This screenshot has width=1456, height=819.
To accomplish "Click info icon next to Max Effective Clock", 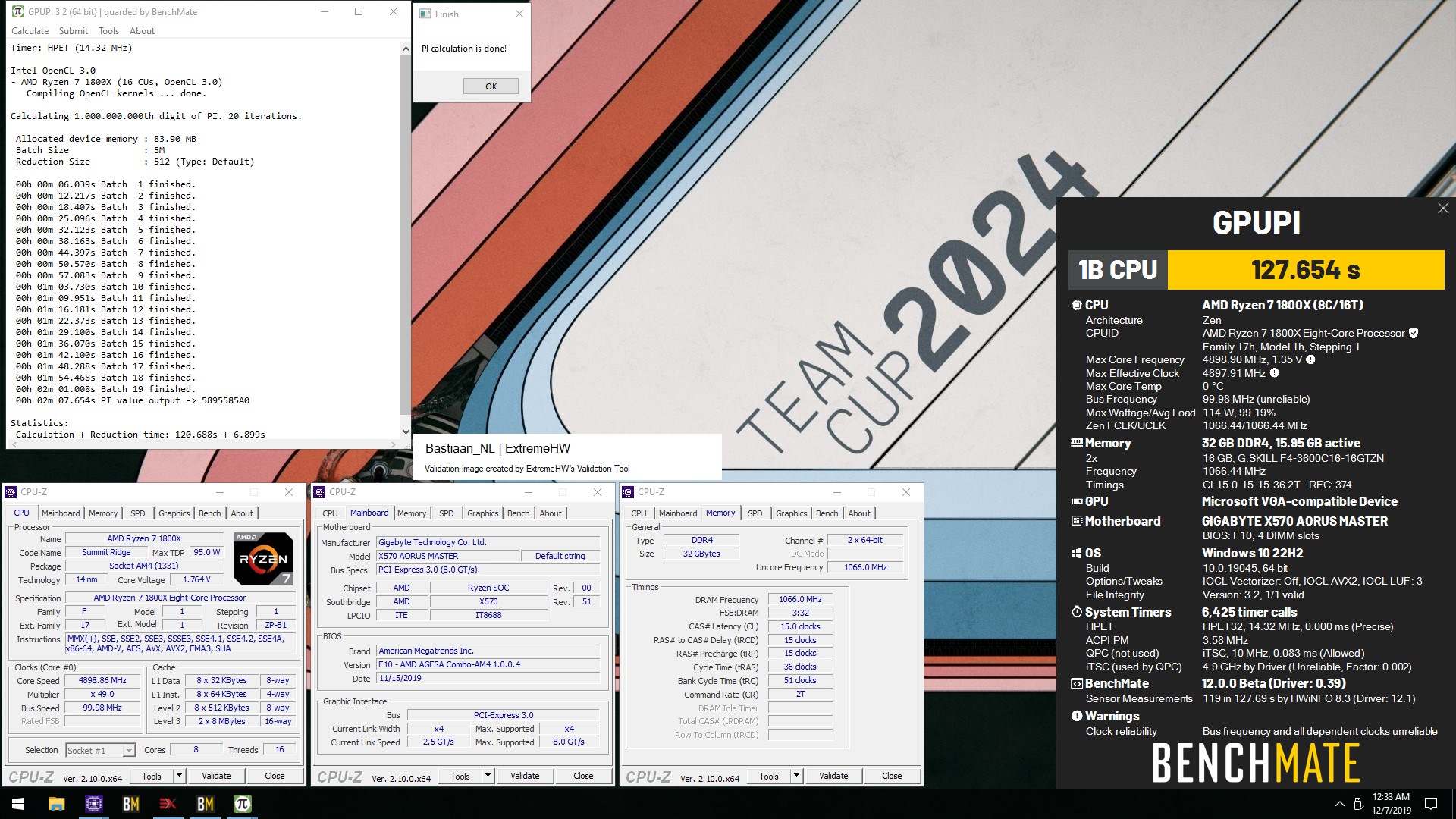I will point(1275,373).
